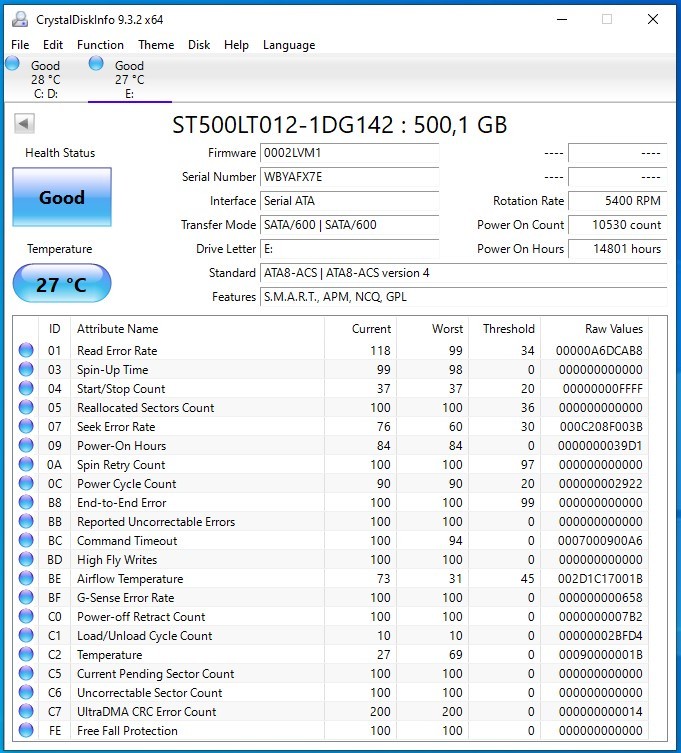Select the C: D: disk status orb
The width and height of the screenshot is (681, 753).
point(12,63)
